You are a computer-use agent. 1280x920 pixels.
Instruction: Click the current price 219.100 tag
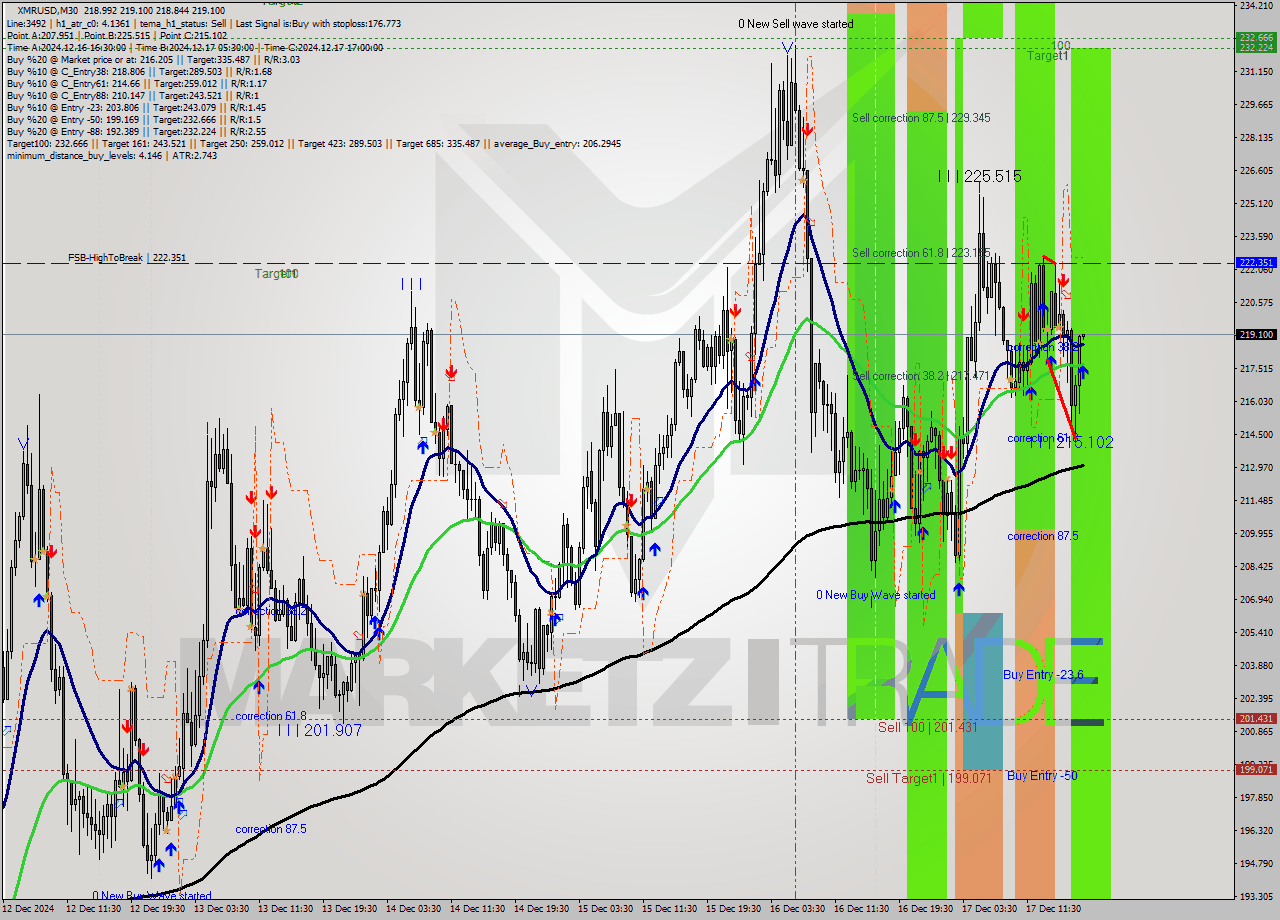point(1255,335)
